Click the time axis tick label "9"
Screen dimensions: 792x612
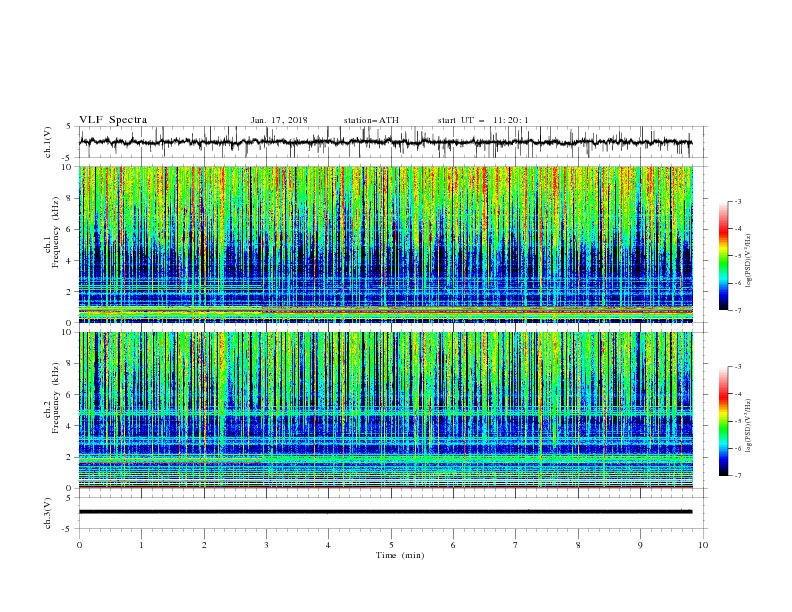pyautogui.click(x=640, y=545)
